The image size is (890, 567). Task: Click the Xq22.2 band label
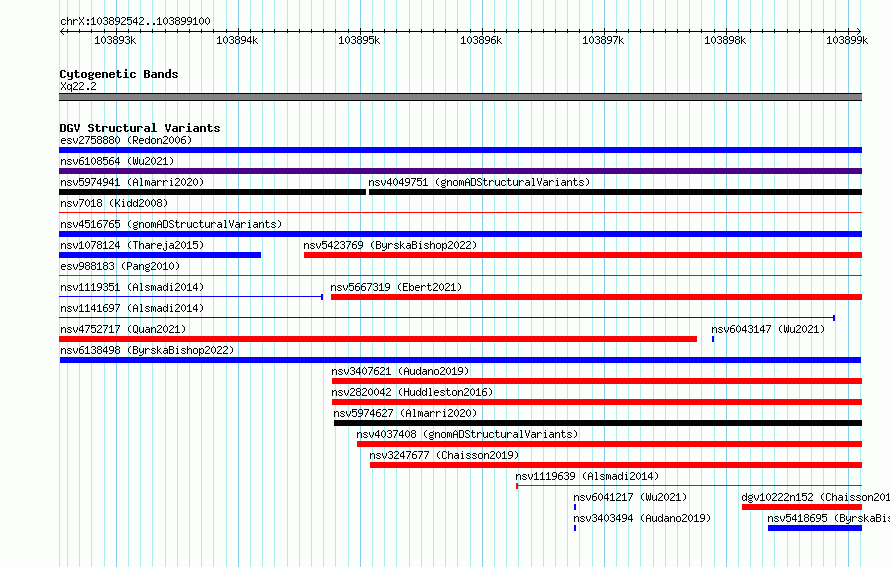click(x=78, y=86)
